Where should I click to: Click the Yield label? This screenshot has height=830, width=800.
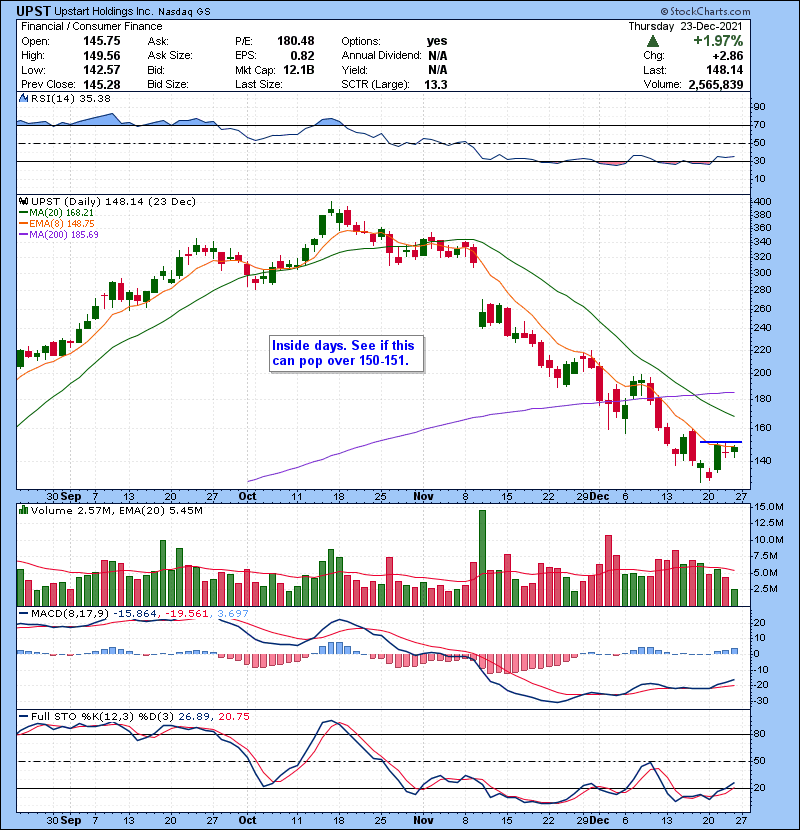point(354,70)
